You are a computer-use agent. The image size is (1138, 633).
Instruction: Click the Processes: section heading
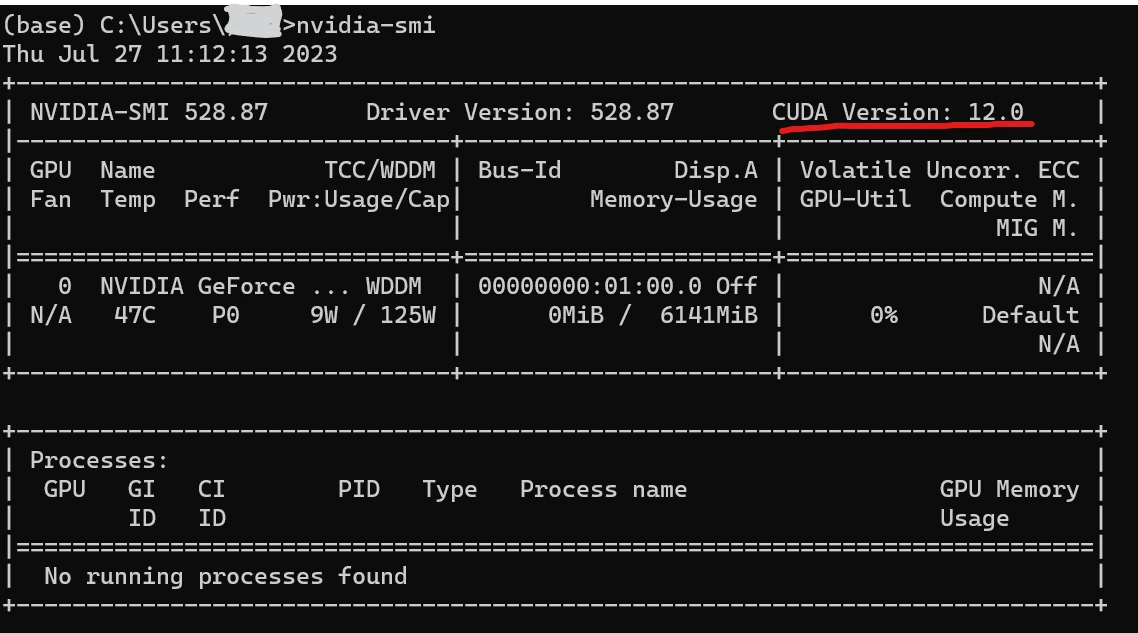tap(99, 460)
